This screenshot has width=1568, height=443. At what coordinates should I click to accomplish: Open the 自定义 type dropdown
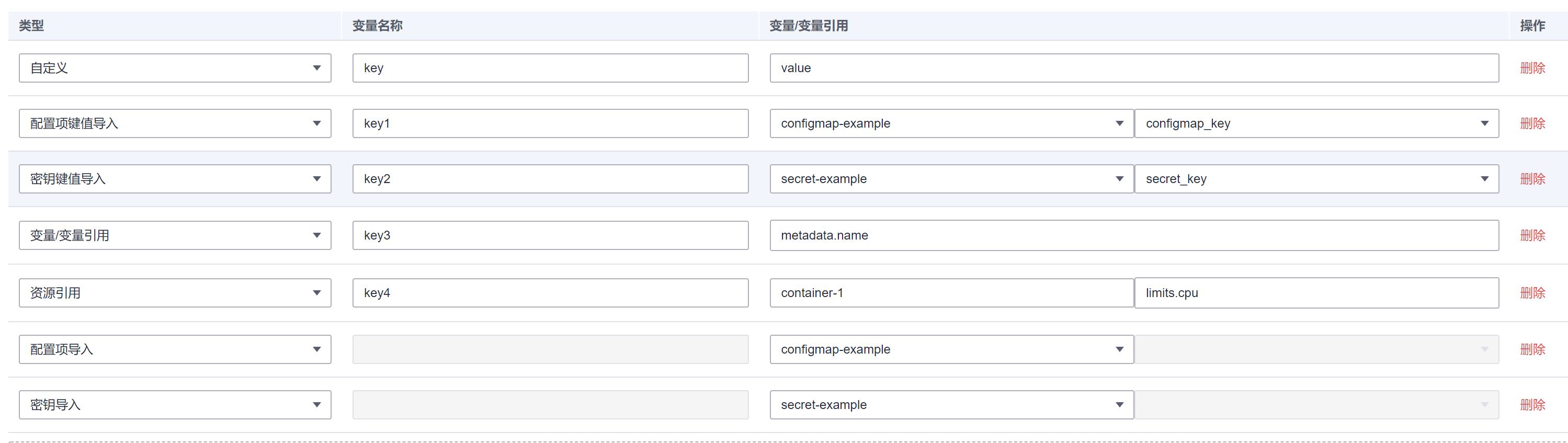pos(175,68)
